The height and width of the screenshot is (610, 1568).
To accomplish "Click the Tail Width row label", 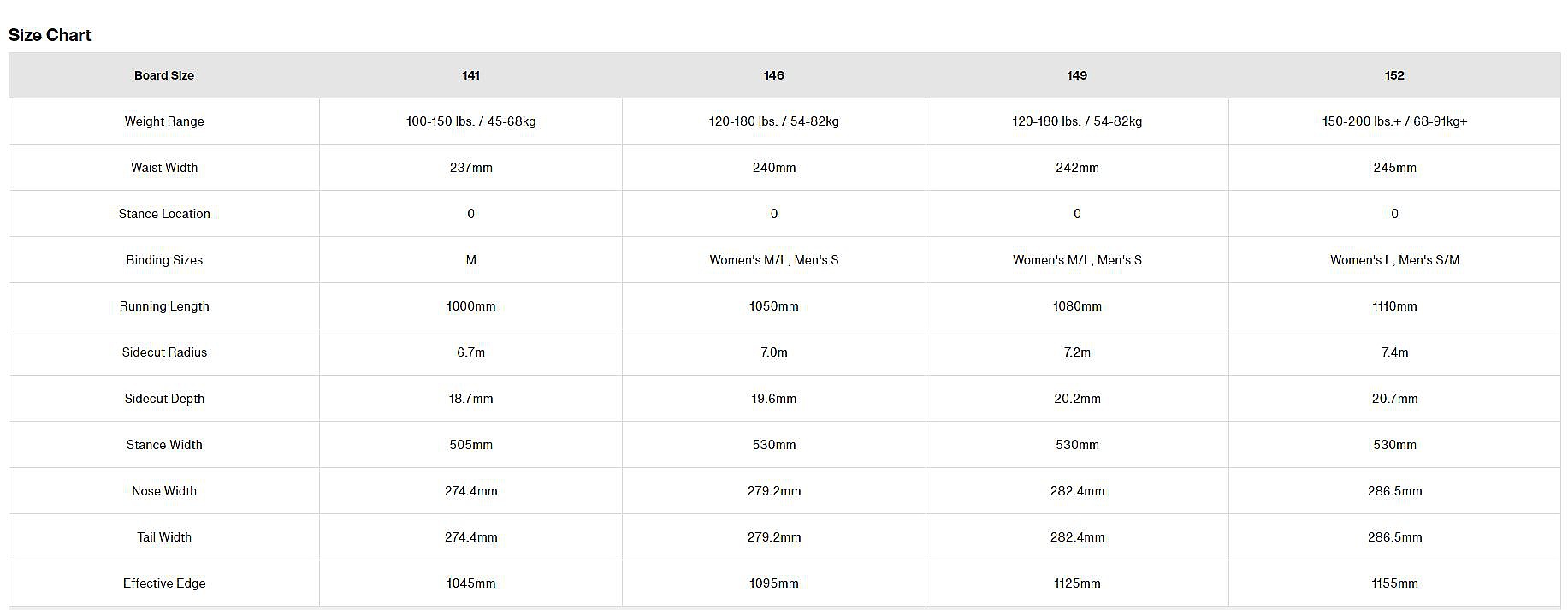I will tap(164, 537).
